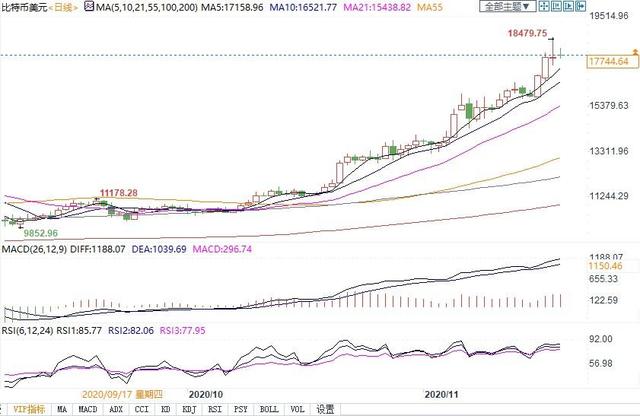Click the 655.33 MACD axis label

click(x=604, y=279)
